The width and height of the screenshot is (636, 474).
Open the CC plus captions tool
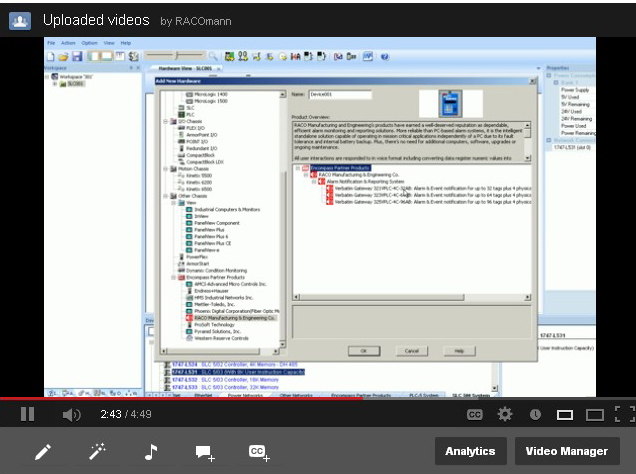[x=259, y=453]
